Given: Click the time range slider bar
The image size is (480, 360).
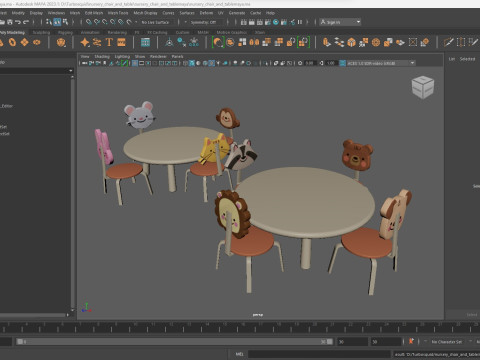Looking at the screenshot, I should tap(175, 342).
